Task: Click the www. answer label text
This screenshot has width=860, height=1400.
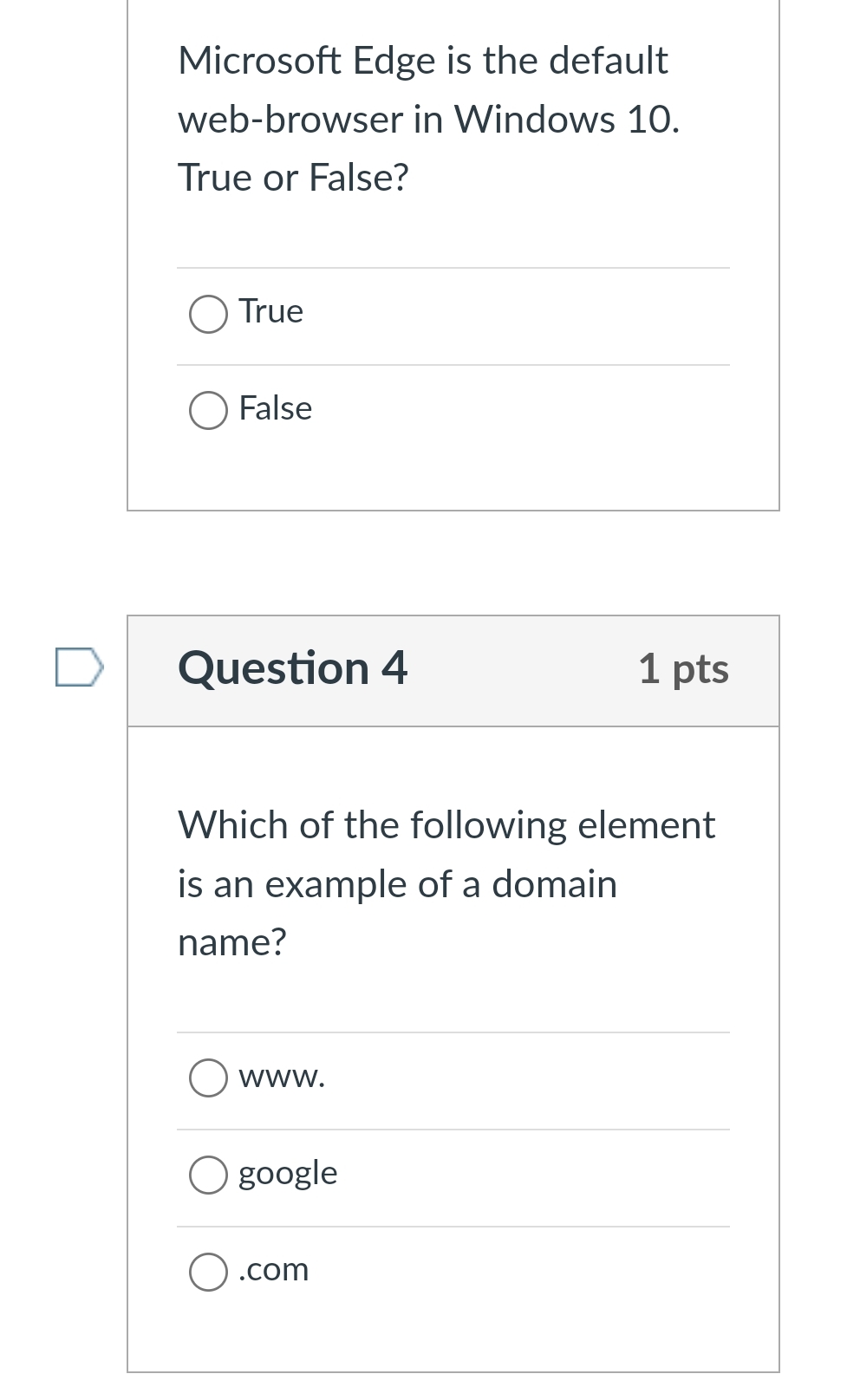Action: [283, 1077]
